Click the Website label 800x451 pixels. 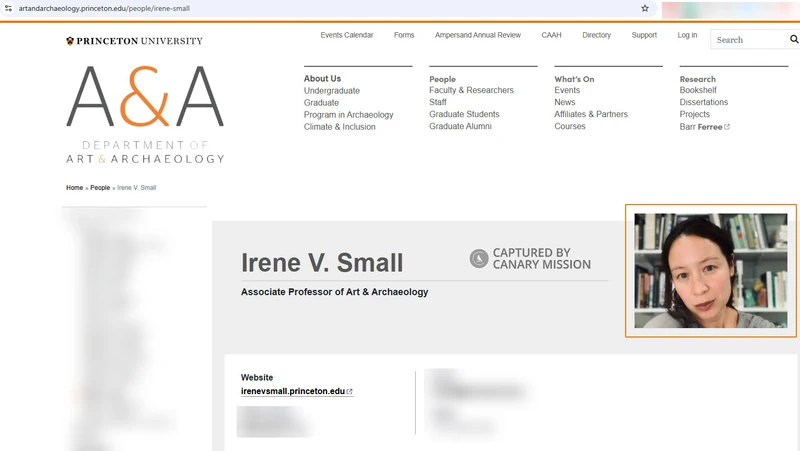coord(257,378)
